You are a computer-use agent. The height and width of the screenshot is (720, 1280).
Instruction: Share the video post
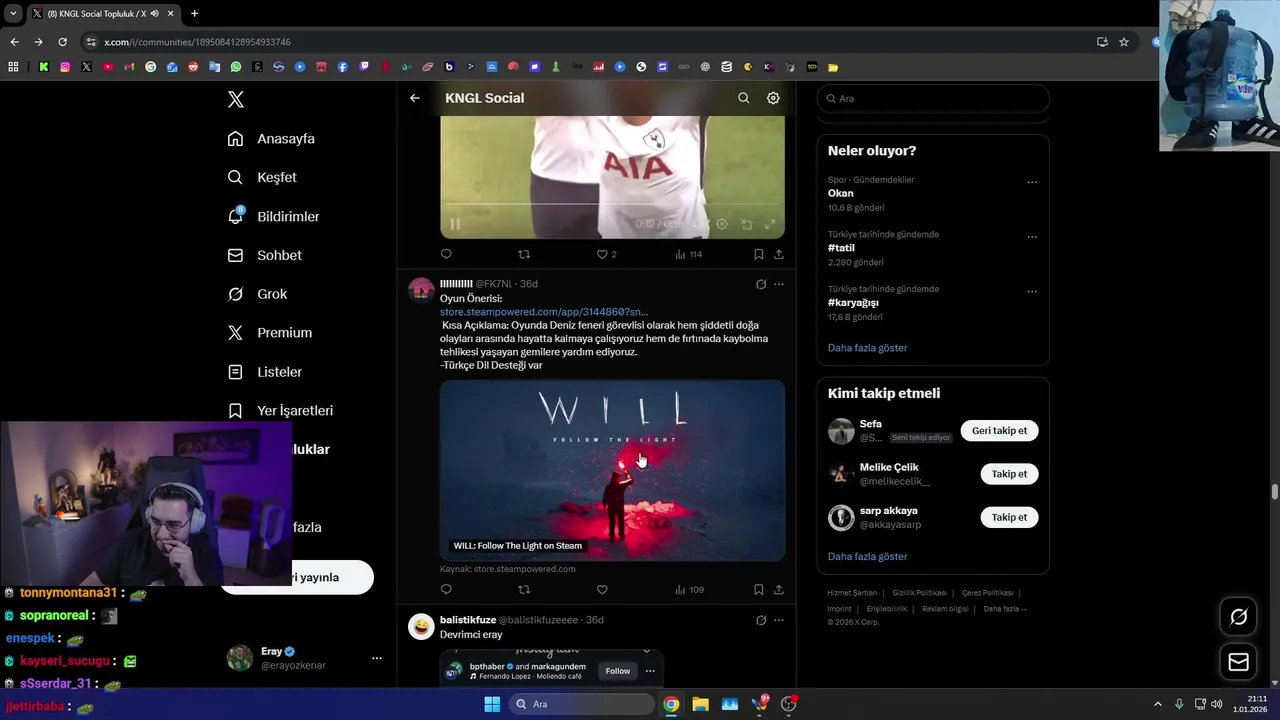tap(778, 254)
